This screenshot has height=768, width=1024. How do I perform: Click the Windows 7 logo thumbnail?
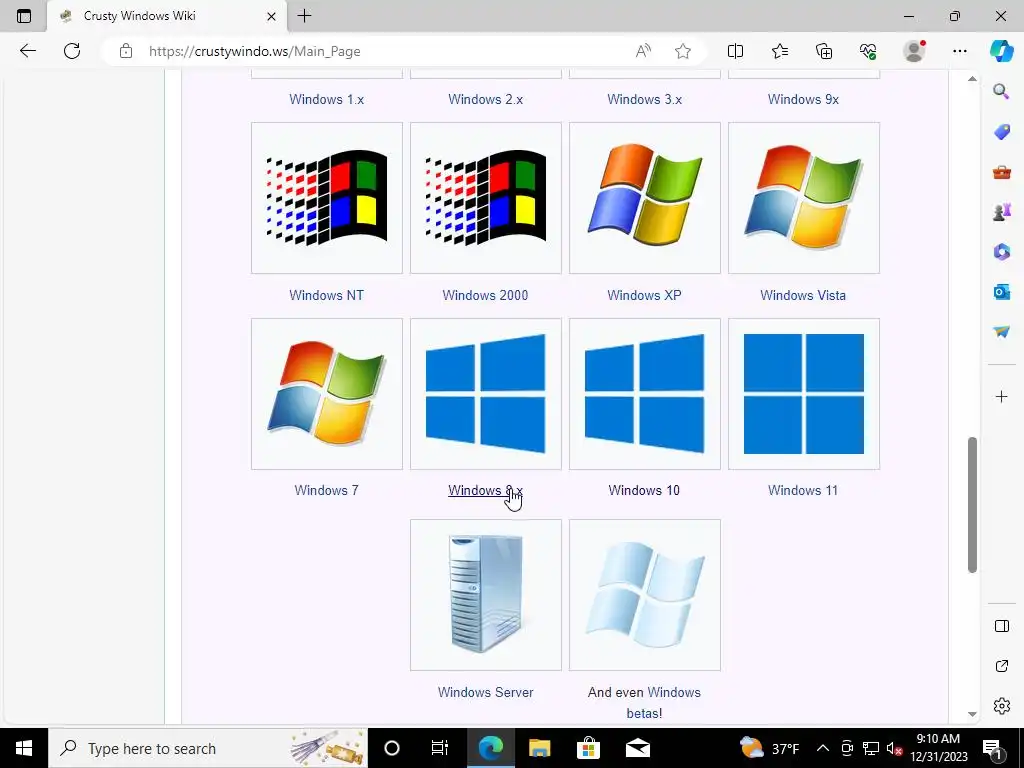(x=327, y=394)
